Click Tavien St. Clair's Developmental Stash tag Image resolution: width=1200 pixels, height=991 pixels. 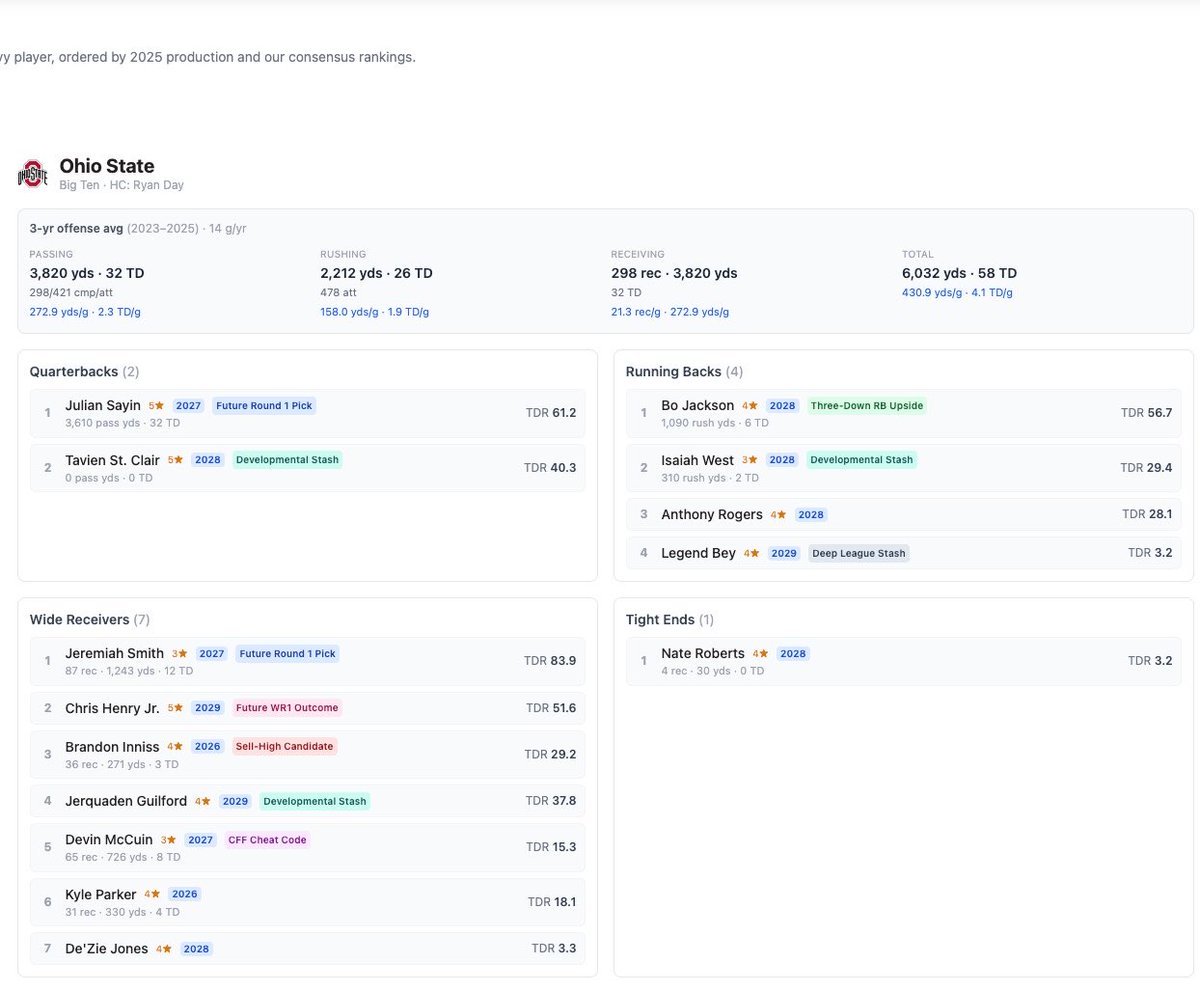[288, 460]
